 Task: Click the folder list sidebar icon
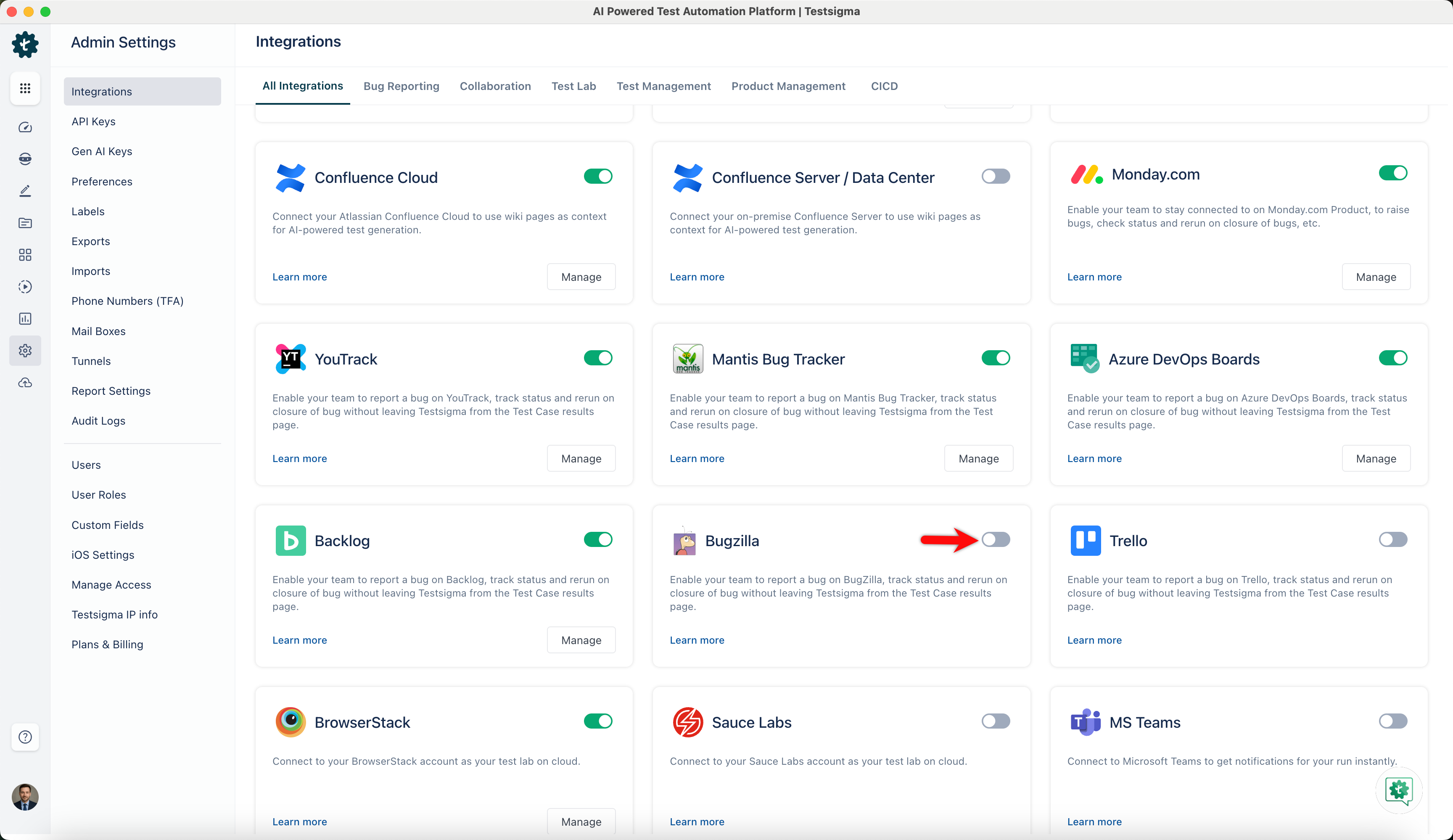[25, 223]
